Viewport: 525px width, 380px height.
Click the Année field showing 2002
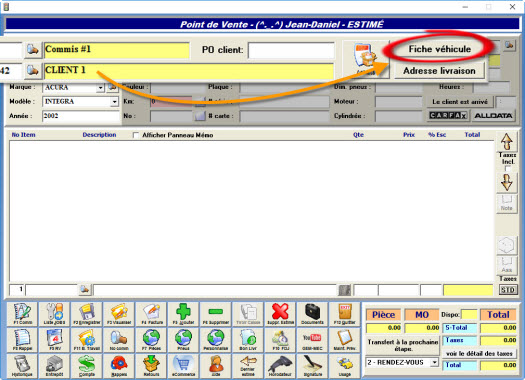click(80, 116)
